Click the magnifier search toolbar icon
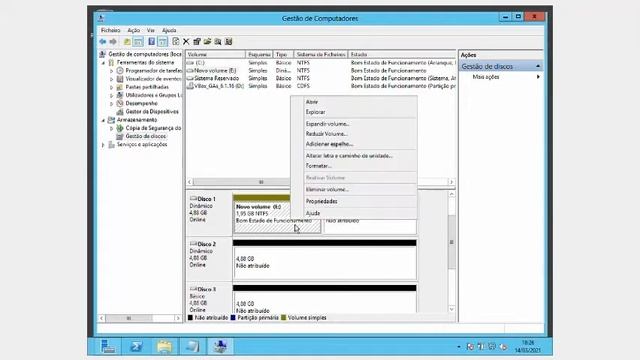 pos(218,42)
